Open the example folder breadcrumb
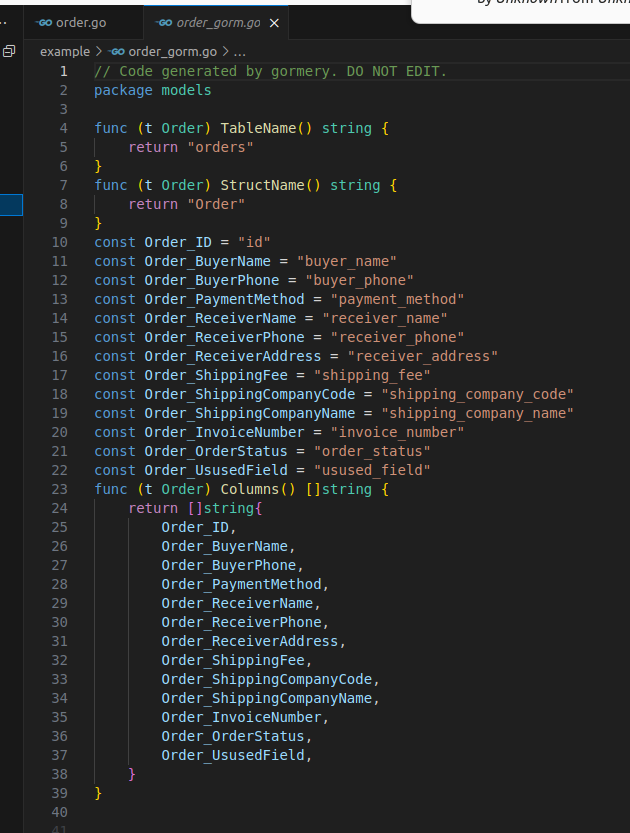Screen dimensions: 630x833 [x=64, y=51]
